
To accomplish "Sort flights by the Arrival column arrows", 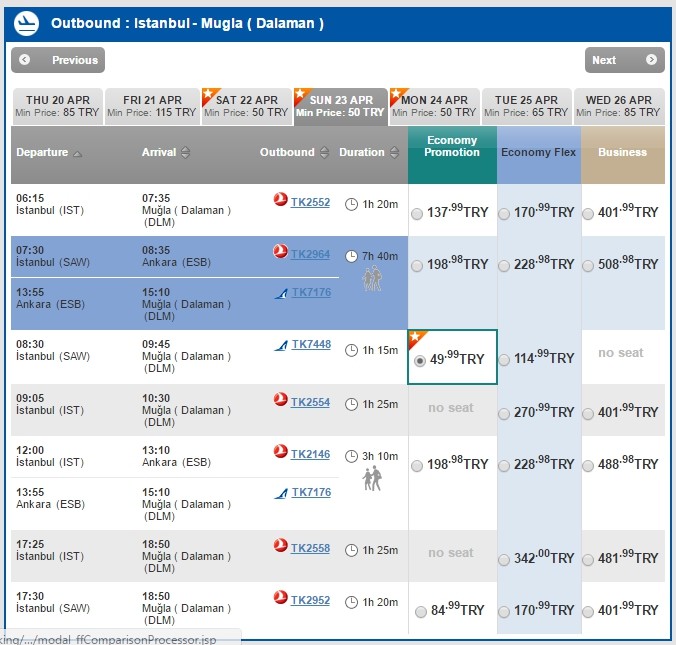I will [x=185, y=153].
